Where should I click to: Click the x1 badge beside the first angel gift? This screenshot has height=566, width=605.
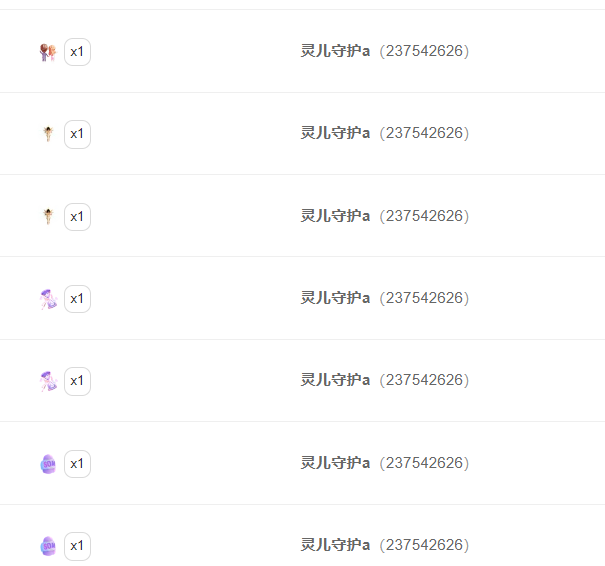pyautogui.click(x=77, y=134)
